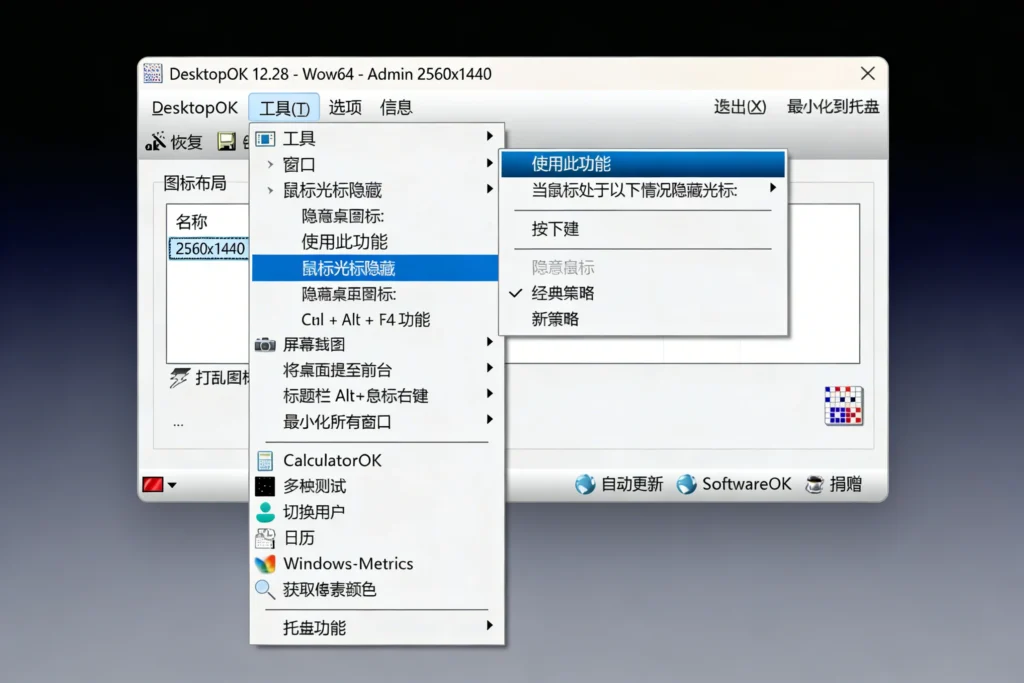The width and height of the screenshot is (1024, 683).
Task: Click the colorful DesktopOK grid logo
Action: pos(841,406)
